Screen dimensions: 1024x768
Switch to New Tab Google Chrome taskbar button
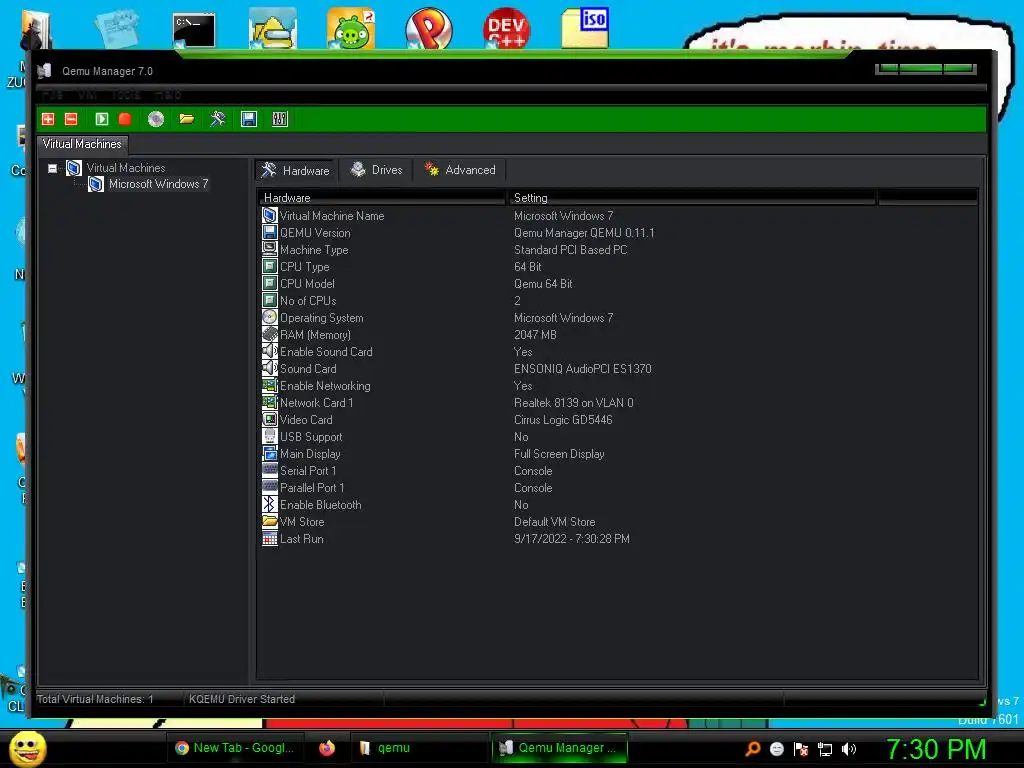click(x=235, y=748)
